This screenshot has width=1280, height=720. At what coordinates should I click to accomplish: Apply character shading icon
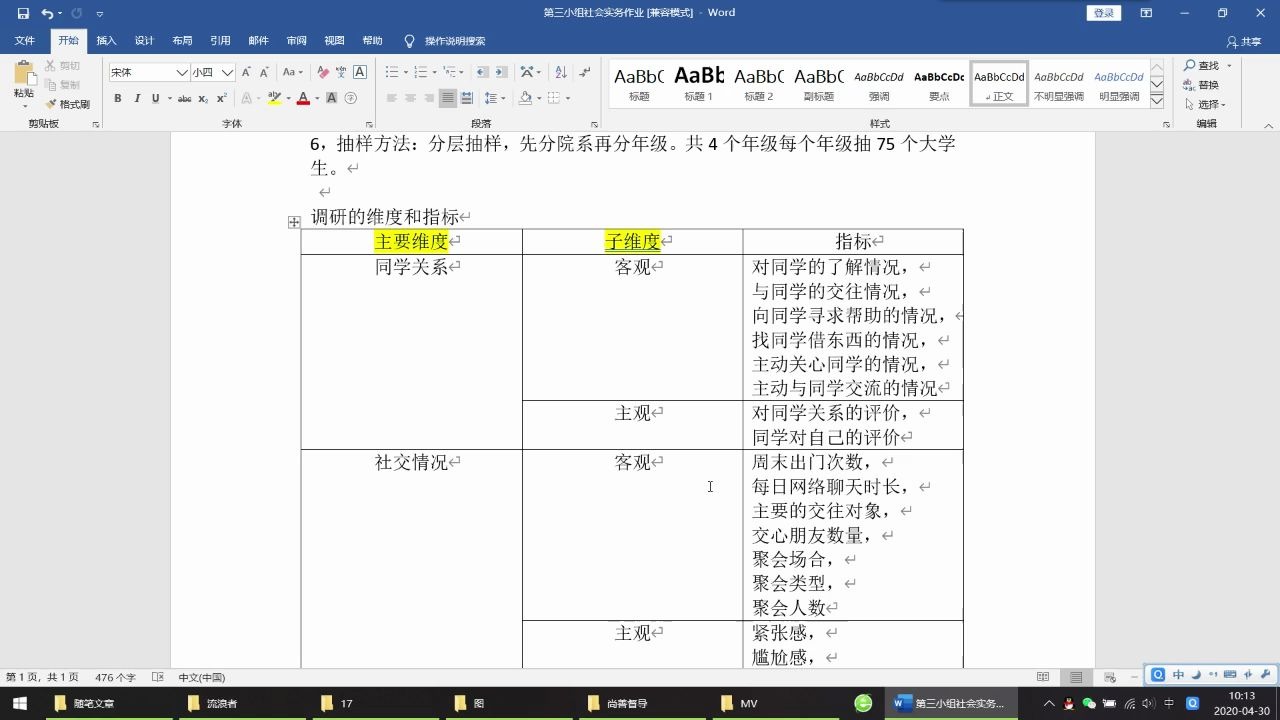click(x=332, y=98)
